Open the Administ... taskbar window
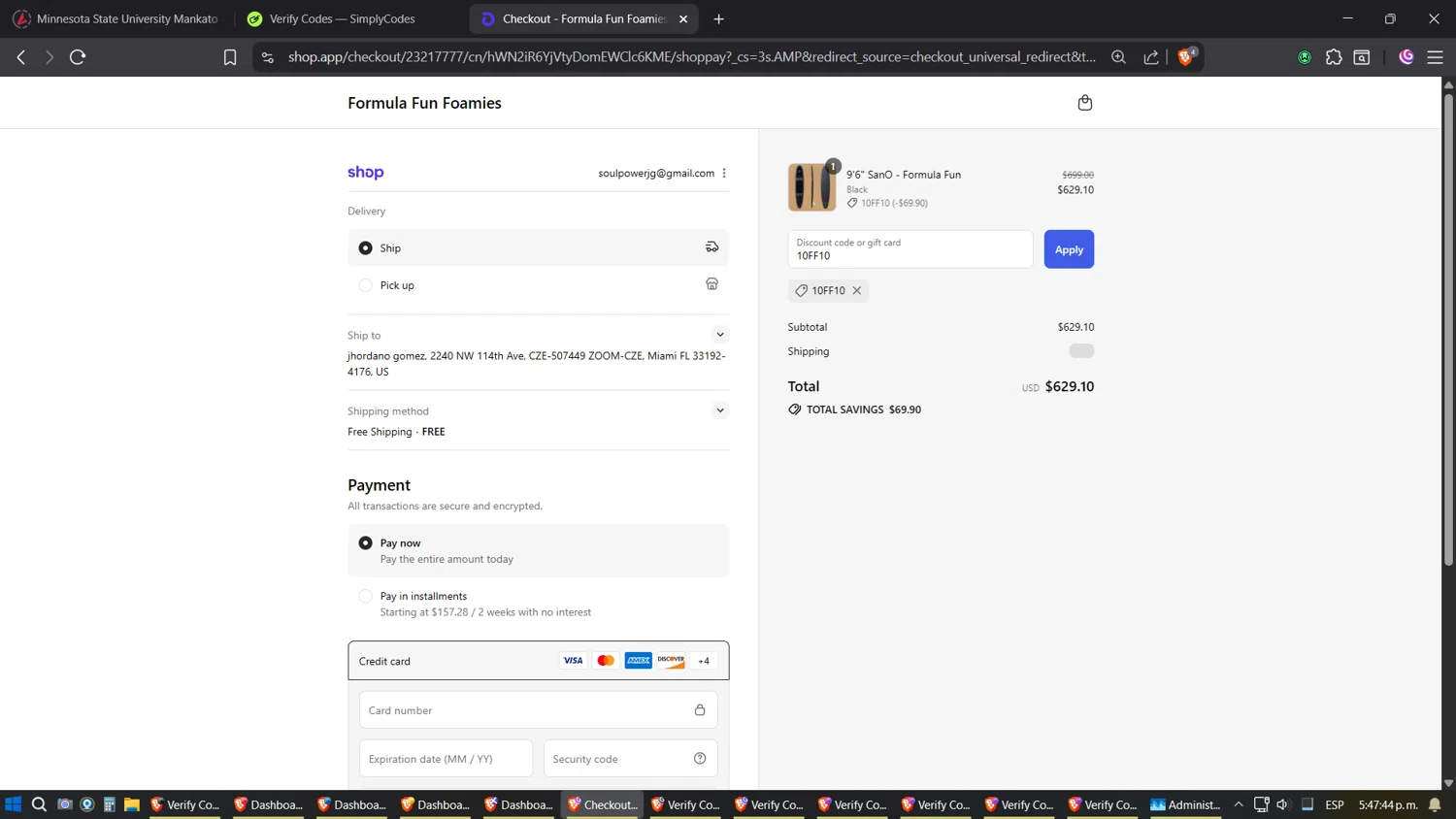 click(x=1185, y=804)
